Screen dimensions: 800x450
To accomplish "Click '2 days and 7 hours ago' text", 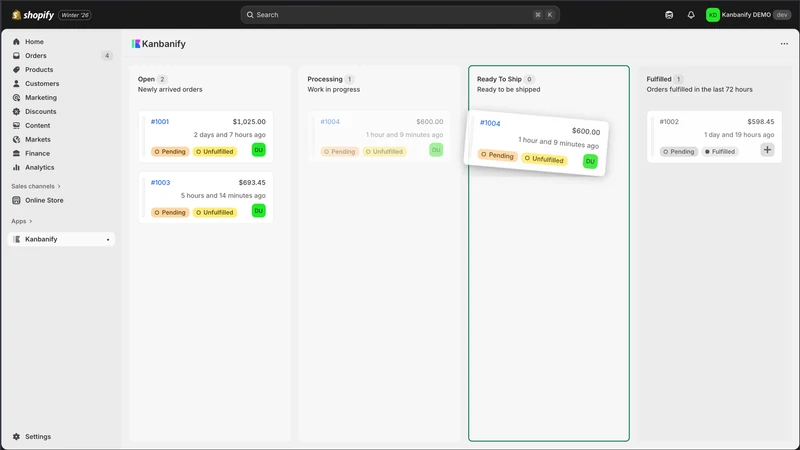I will tap(230, 135).
